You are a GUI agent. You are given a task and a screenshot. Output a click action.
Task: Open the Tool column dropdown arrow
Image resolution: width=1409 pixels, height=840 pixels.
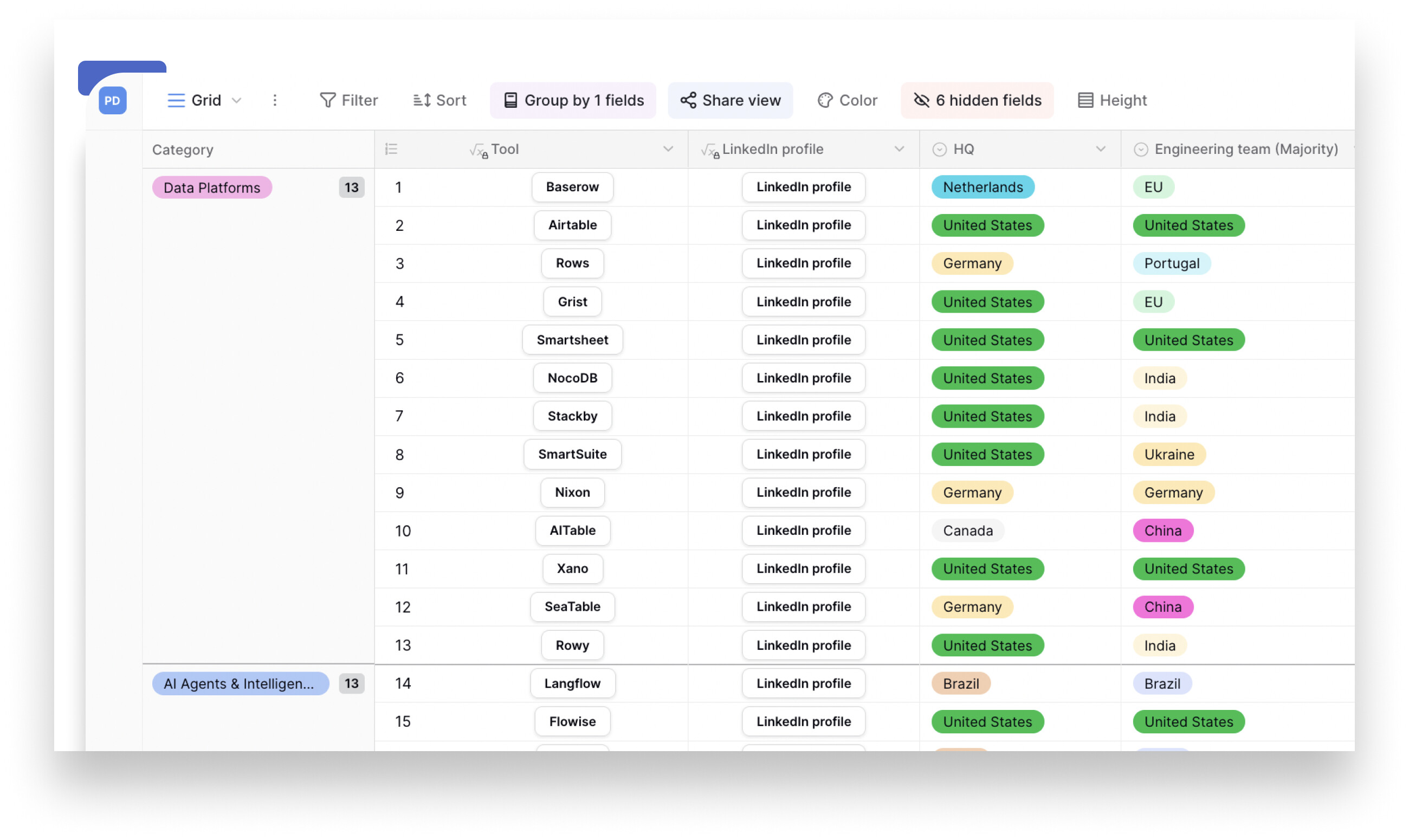(x=668, y=149)
